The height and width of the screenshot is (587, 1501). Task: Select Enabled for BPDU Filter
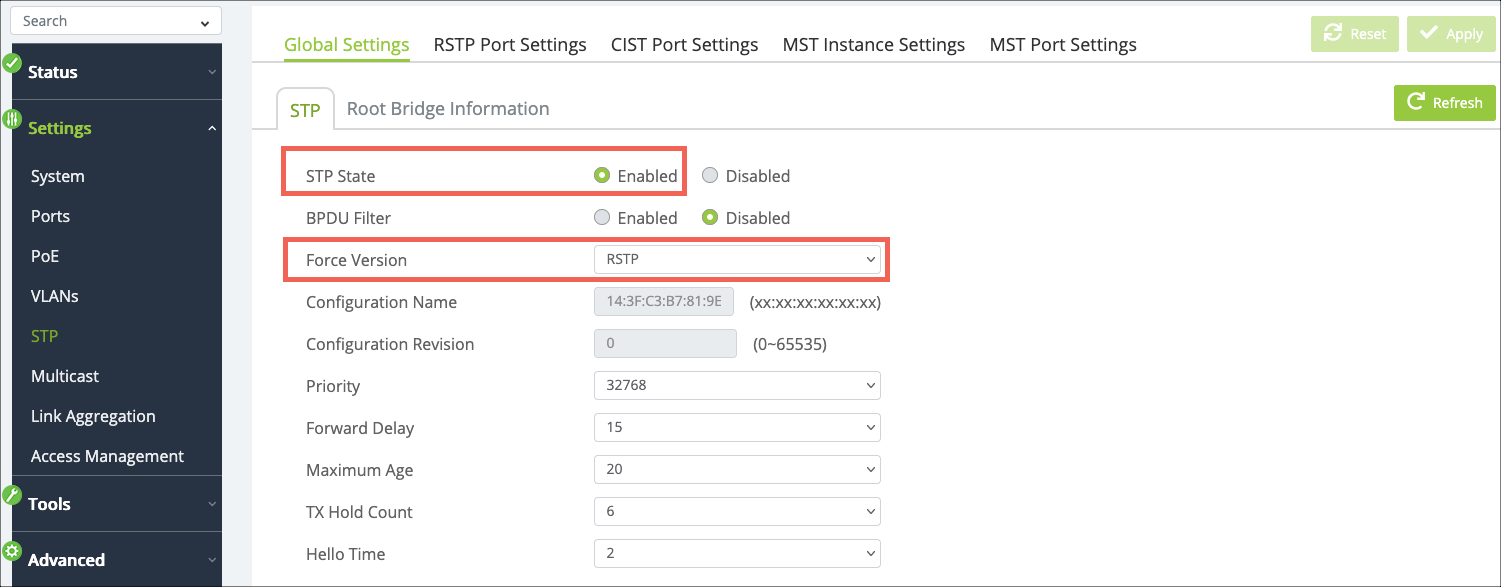(x=602, y=218)
